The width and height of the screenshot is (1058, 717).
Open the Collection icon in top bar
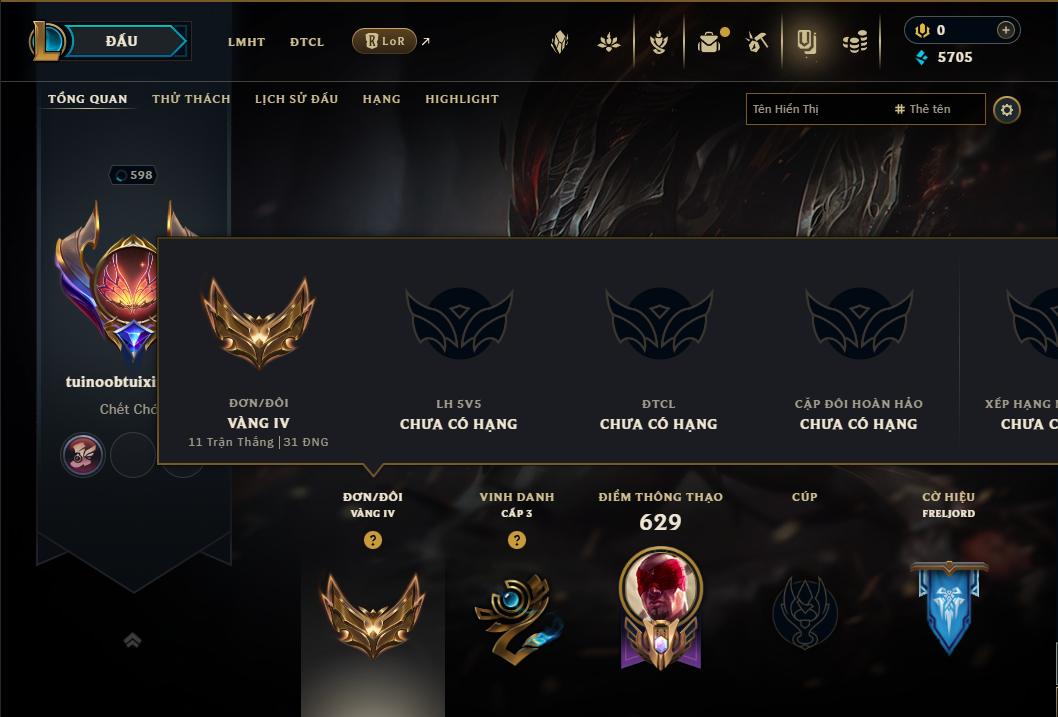click(x=806, y=42)
